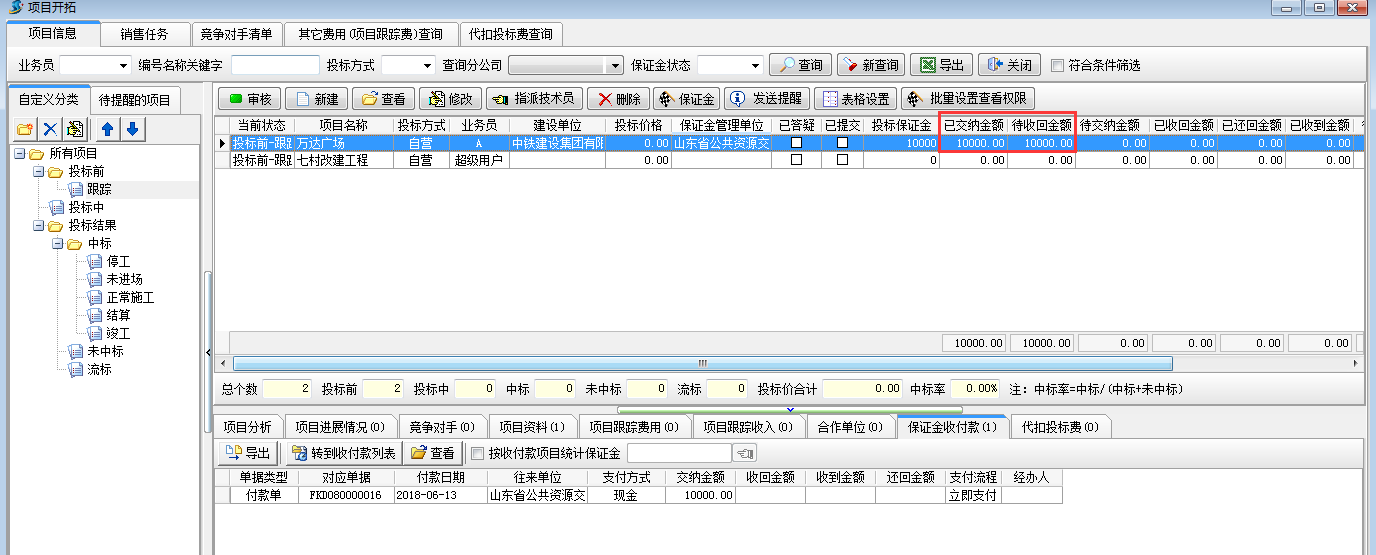Tick 按收付款项目统计保证金 checkbox
1376x555 pixels.
point(477,454)
